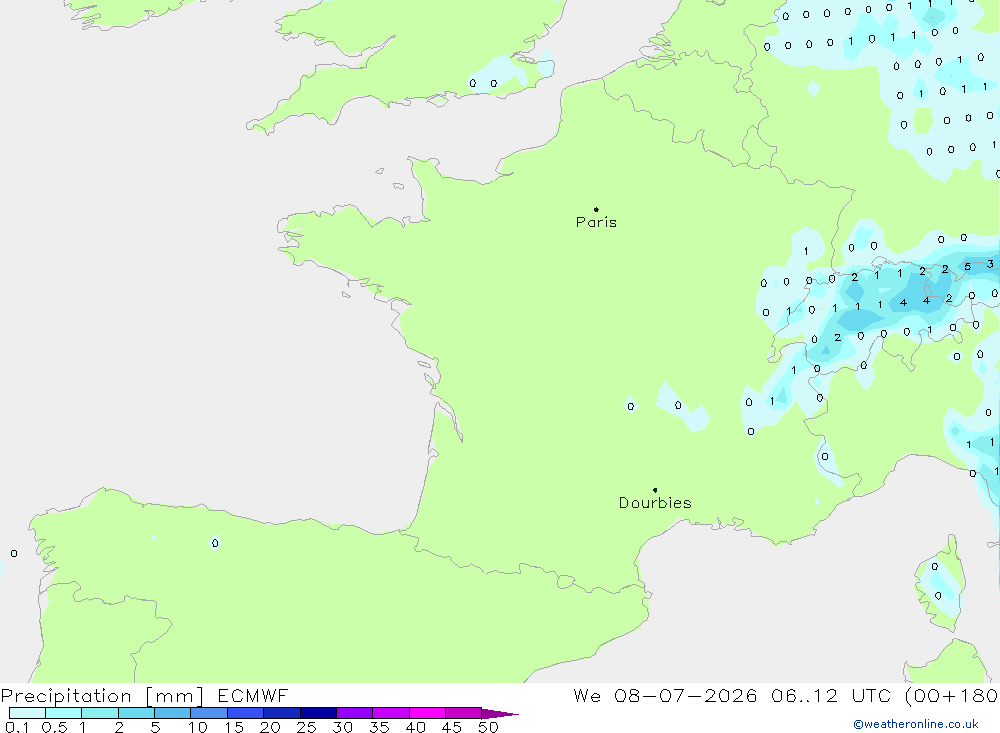Click the over-50 legend arrow tip

[x=501, y=714]
